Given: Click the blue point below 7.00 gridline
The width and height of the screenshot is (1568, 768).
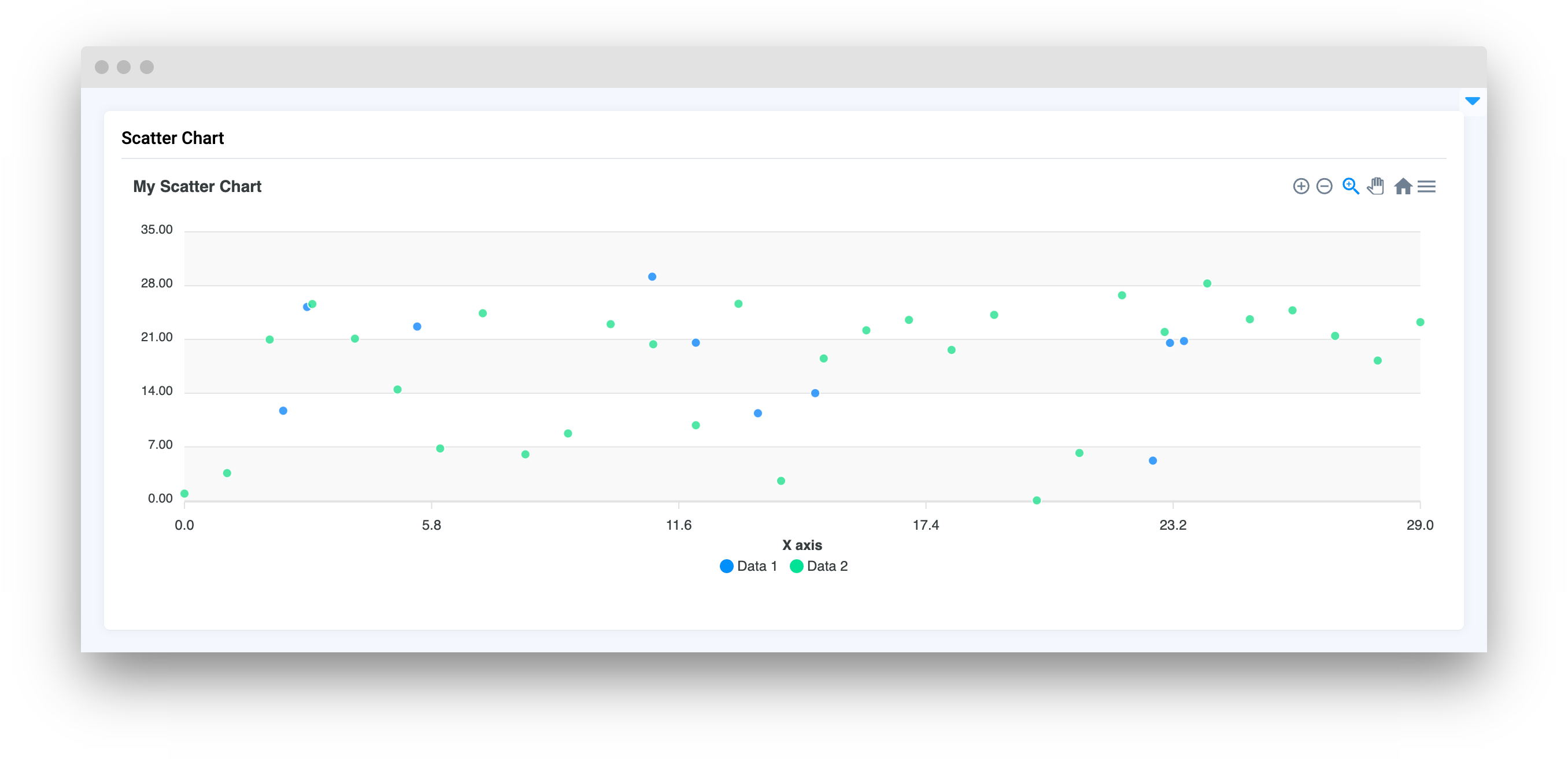Looking at the screenshot, I should (x=1152, y=461).
